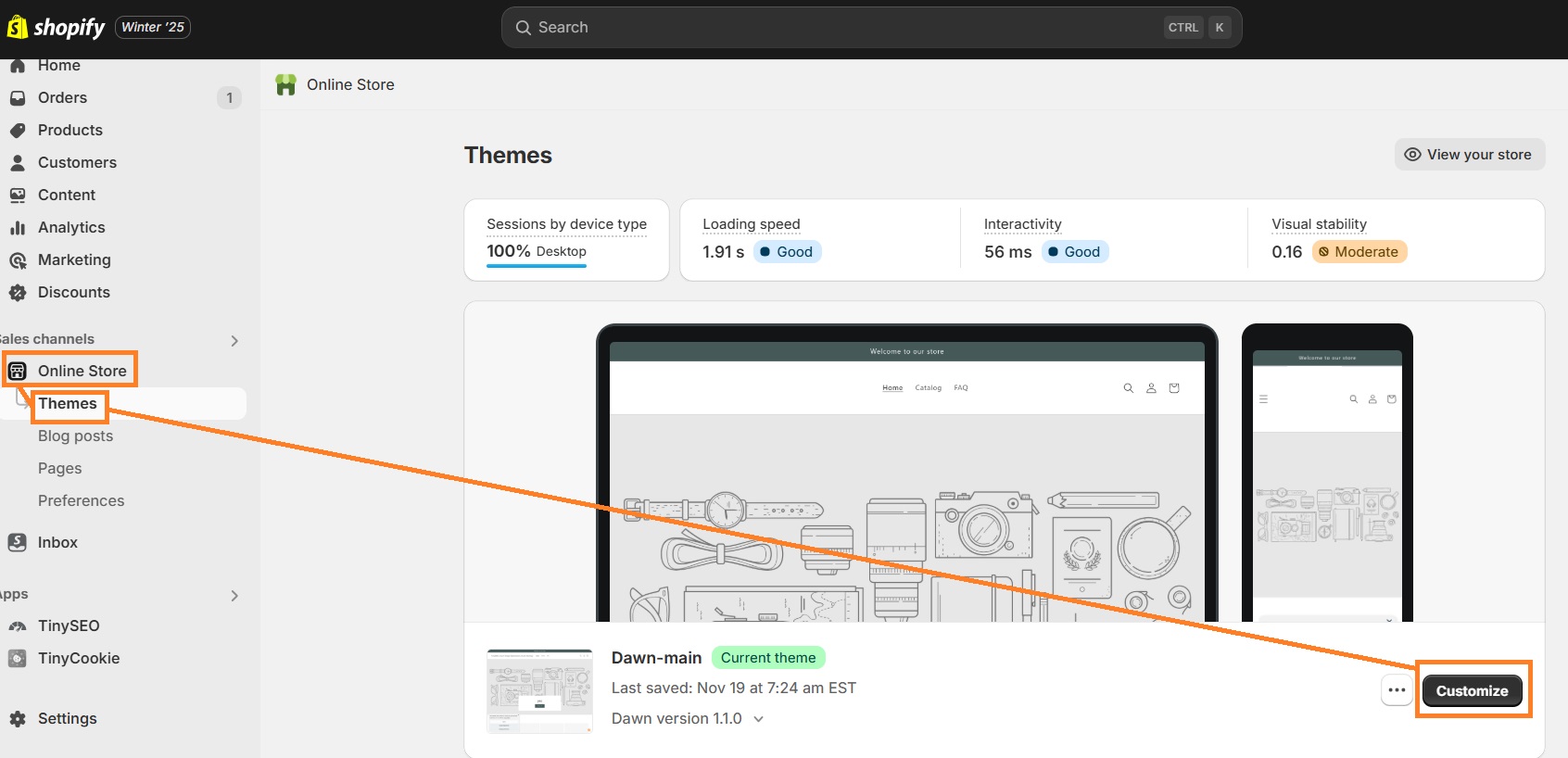Click the Content icon
The height and width of the screenshot is (758, 1568).
18,196
